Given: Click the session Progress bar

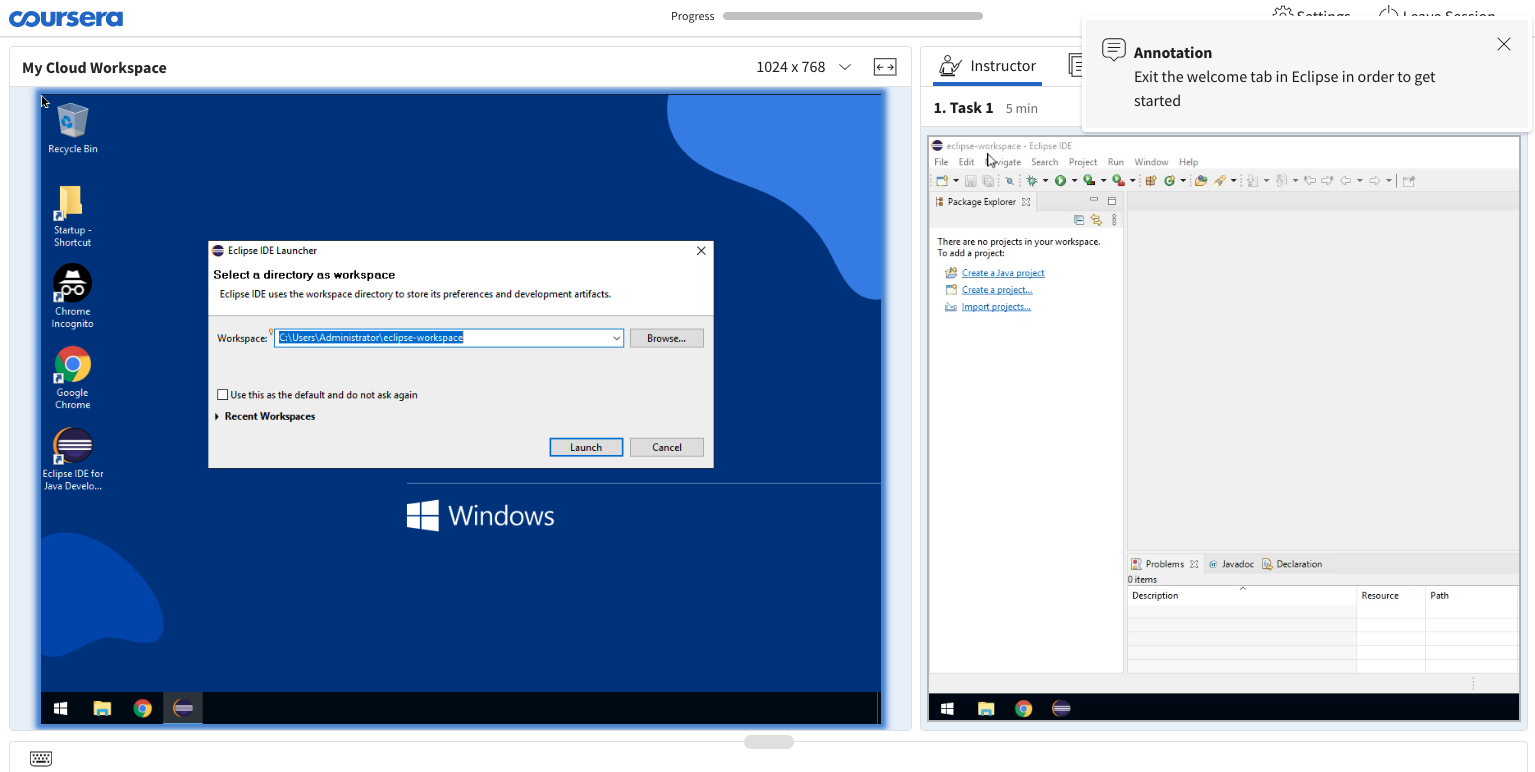Looking at the screenshot, I should click(x=853, y=16).
